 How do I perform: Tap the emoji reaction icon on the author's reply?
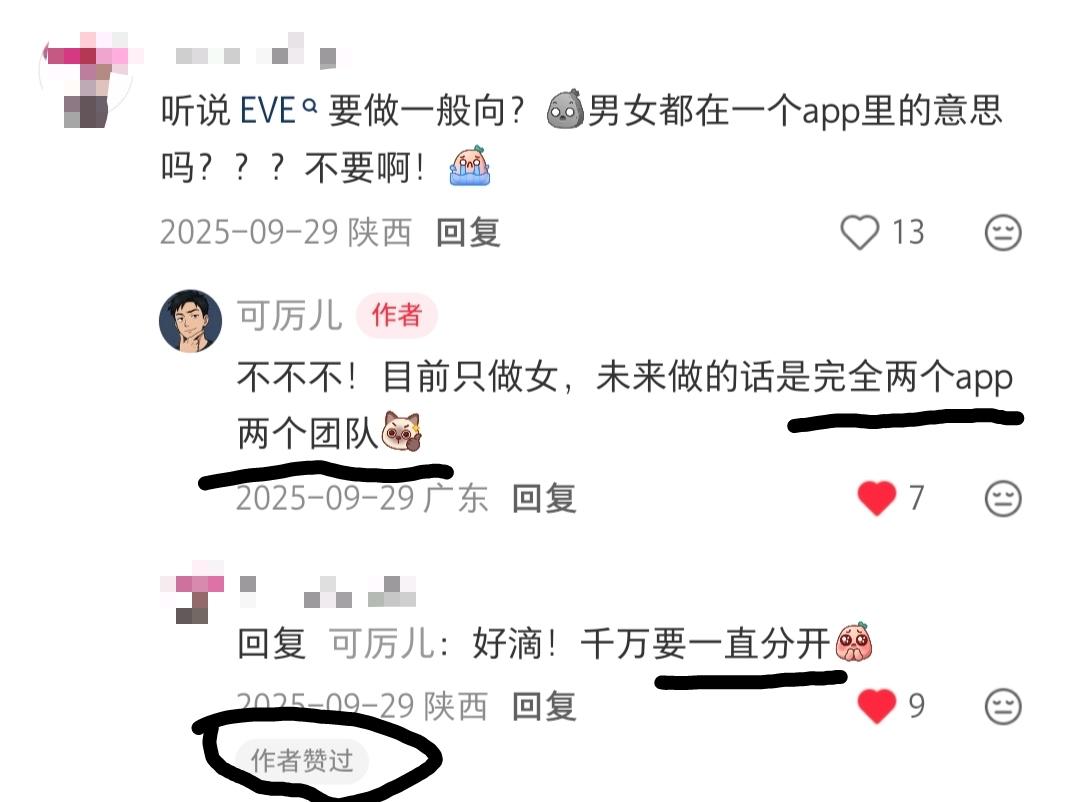tap(1003, 498)
